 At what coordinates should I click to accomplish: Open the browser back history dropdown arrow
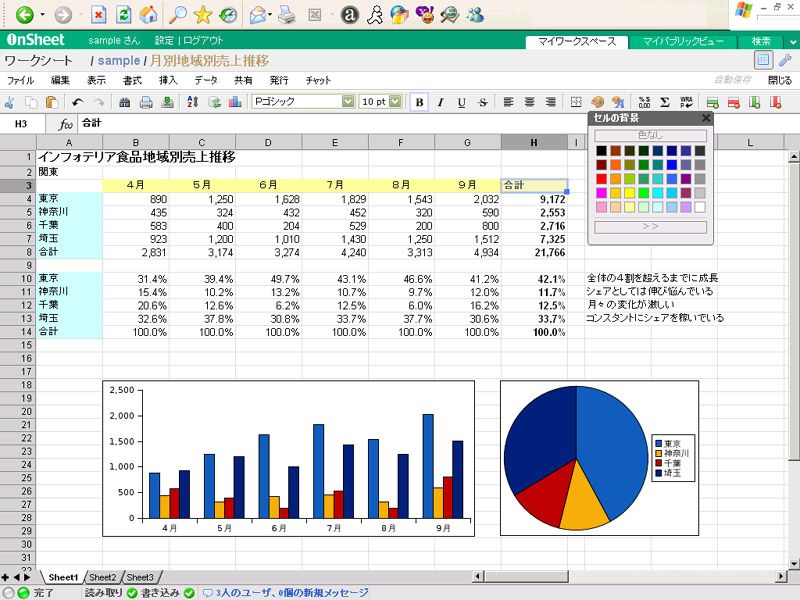pyautogui.click(x=42, y=15)
